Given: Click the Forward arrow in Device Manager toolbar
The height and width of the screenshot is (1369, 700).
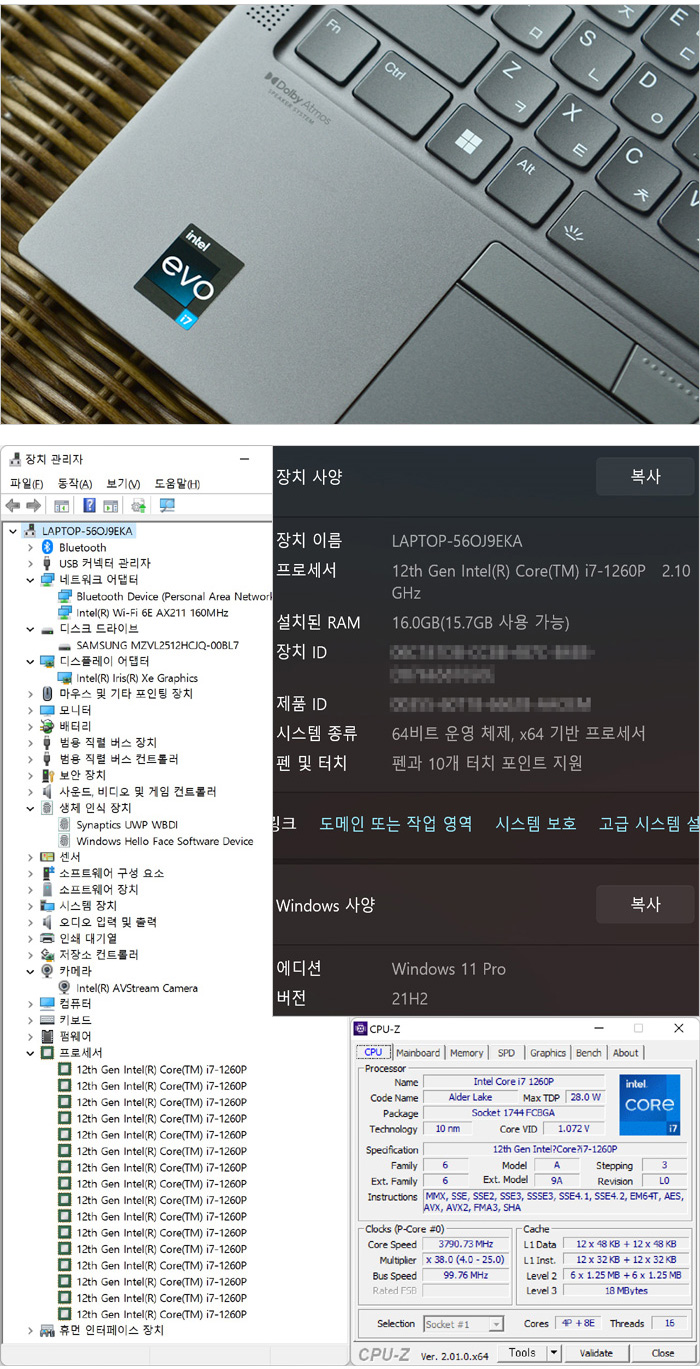Looking at the screenshot, I should [x=33, y=506].
